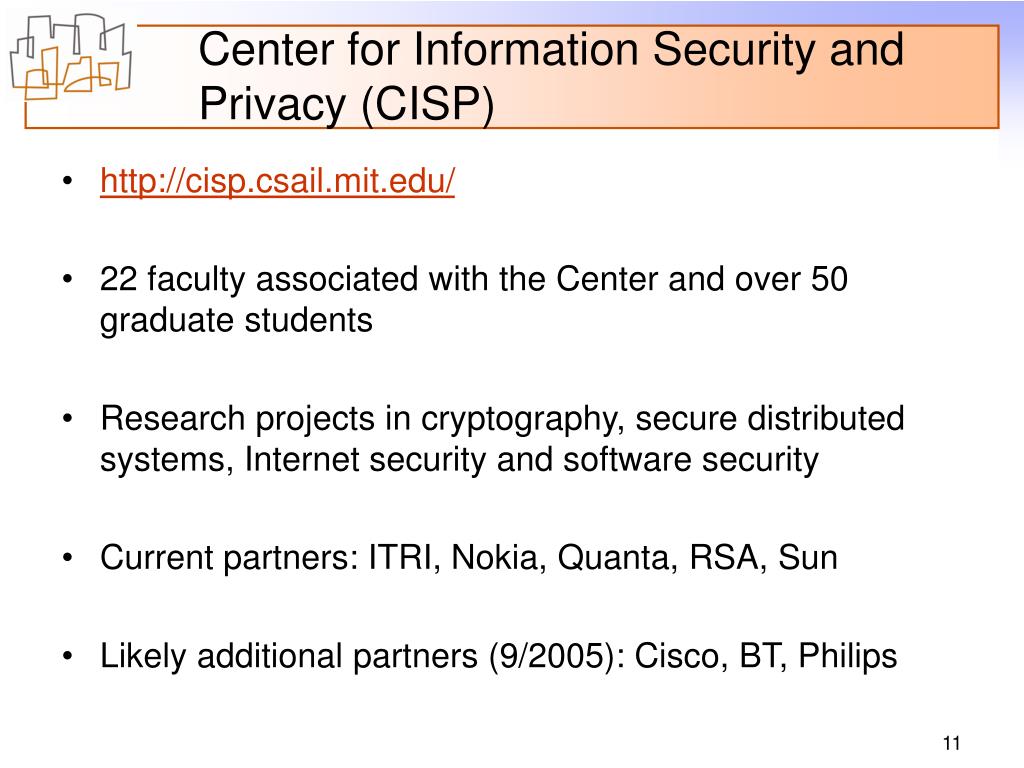Click the bullet before 'Current partners'
This screenshot has height=768, width=1024.
click(67, 558)
